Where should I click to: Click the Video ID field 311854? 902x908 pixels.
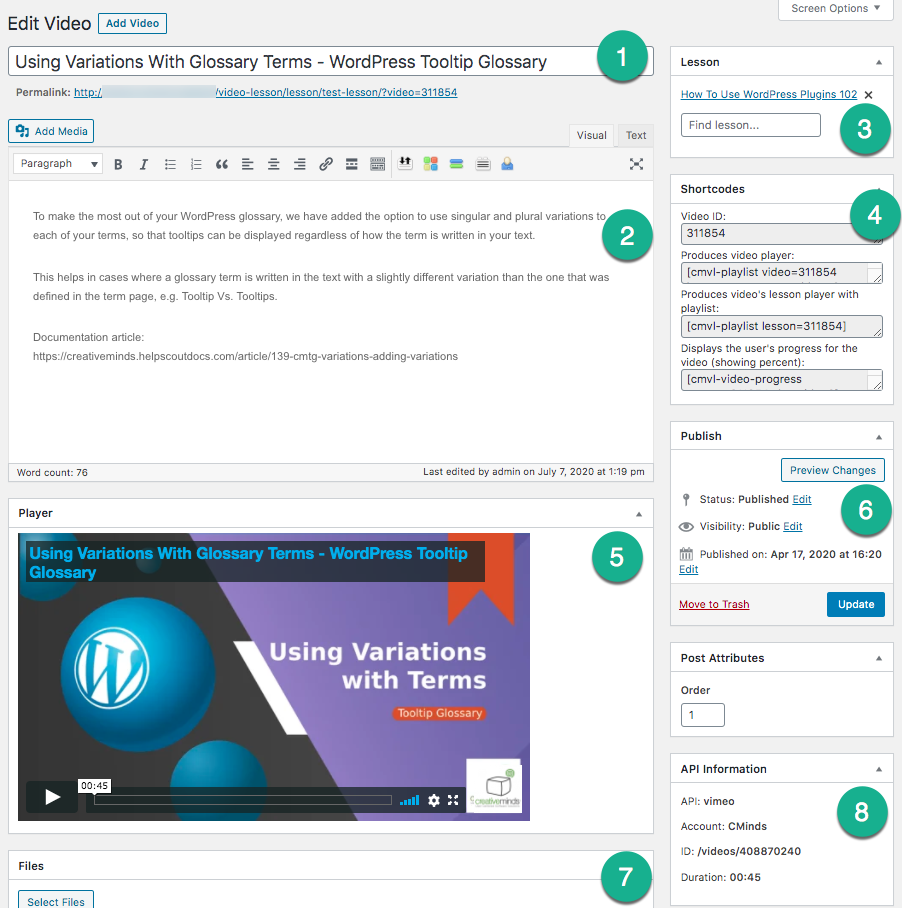(782, 233)
